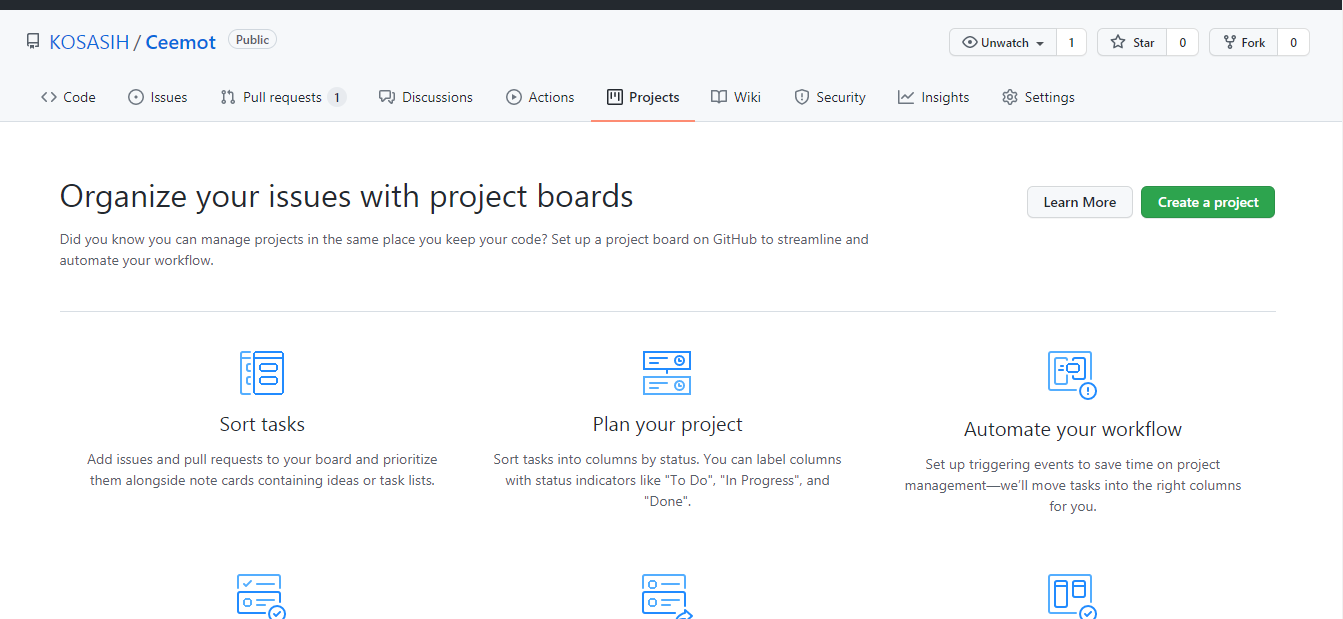The height and width of the screenshot is (619, 1343).
Task: Fork the repository
Action: point(1243,42)
